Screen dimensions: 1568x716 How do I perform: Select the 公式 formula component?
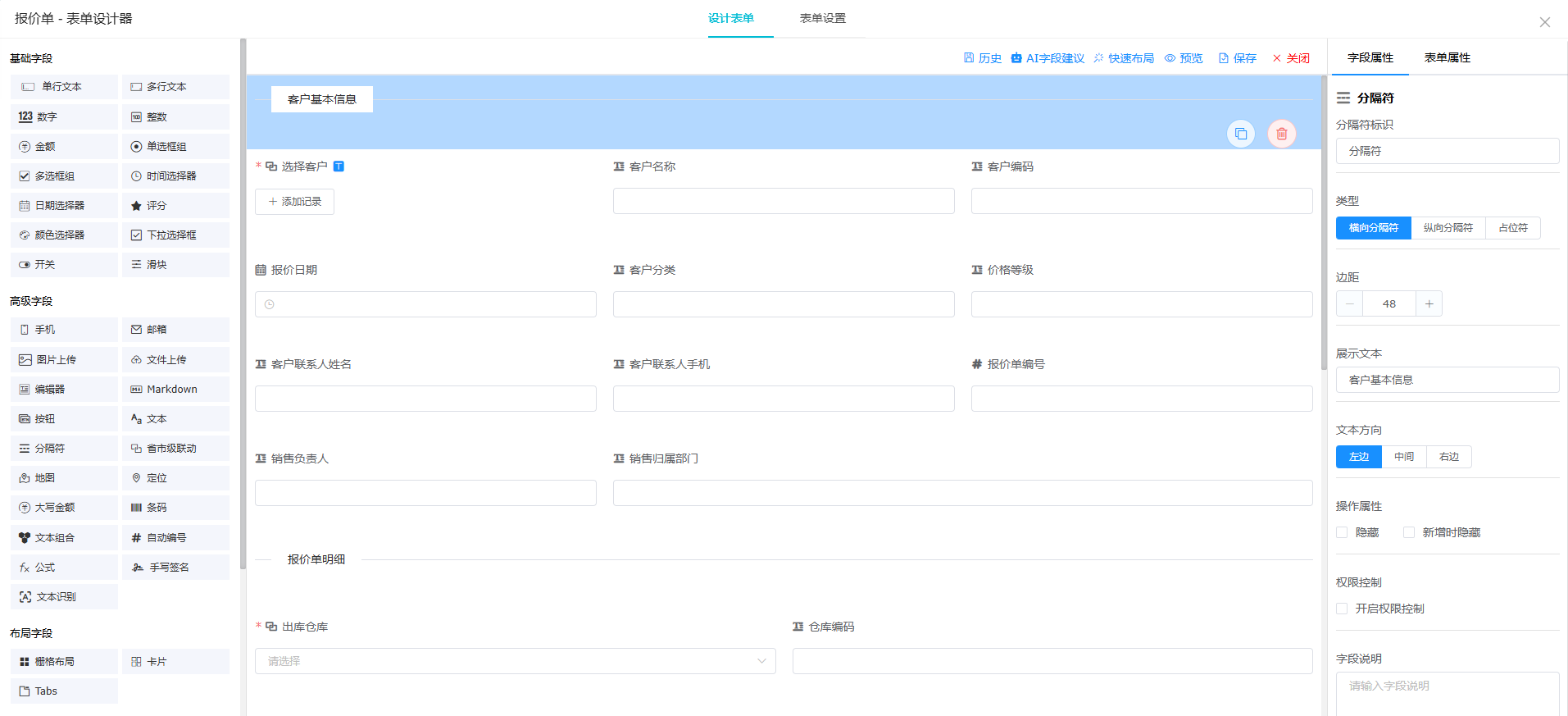[65, 568]
